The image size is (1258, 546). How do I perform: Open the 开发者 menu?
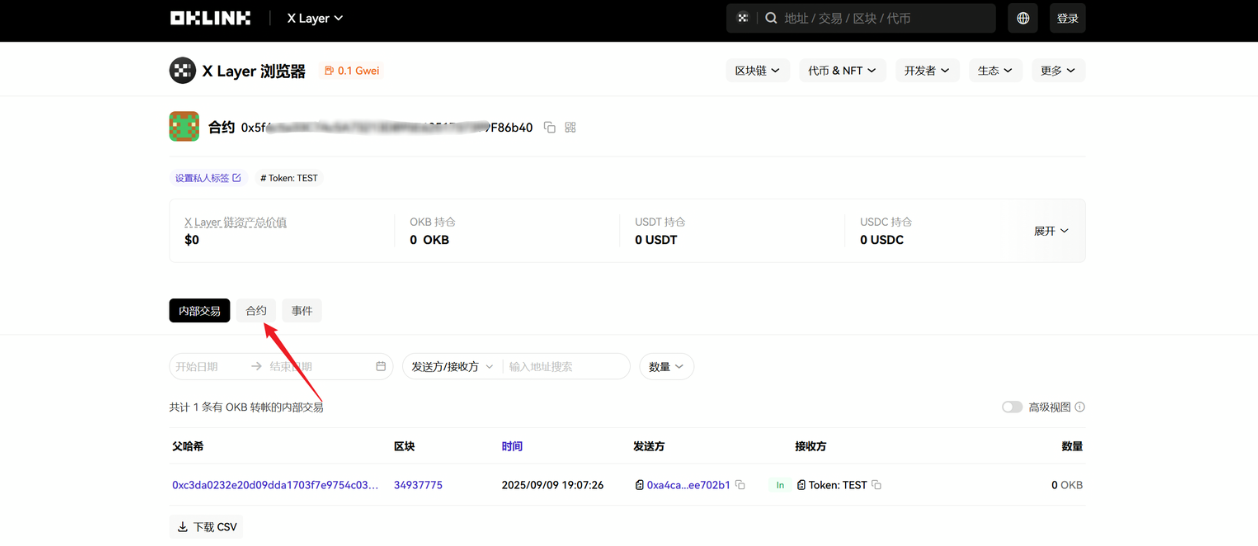tap(927, 70)
